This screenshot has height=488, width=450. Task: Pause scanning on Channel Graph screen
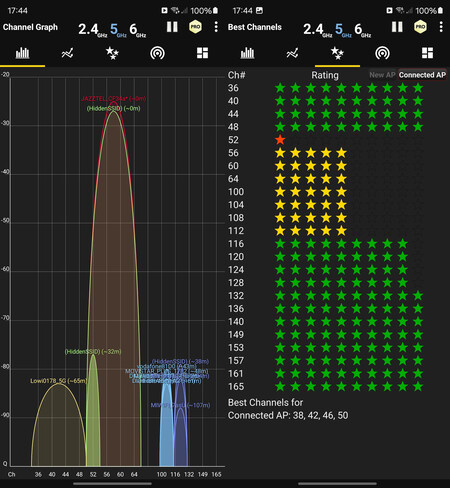click(172, 27)
